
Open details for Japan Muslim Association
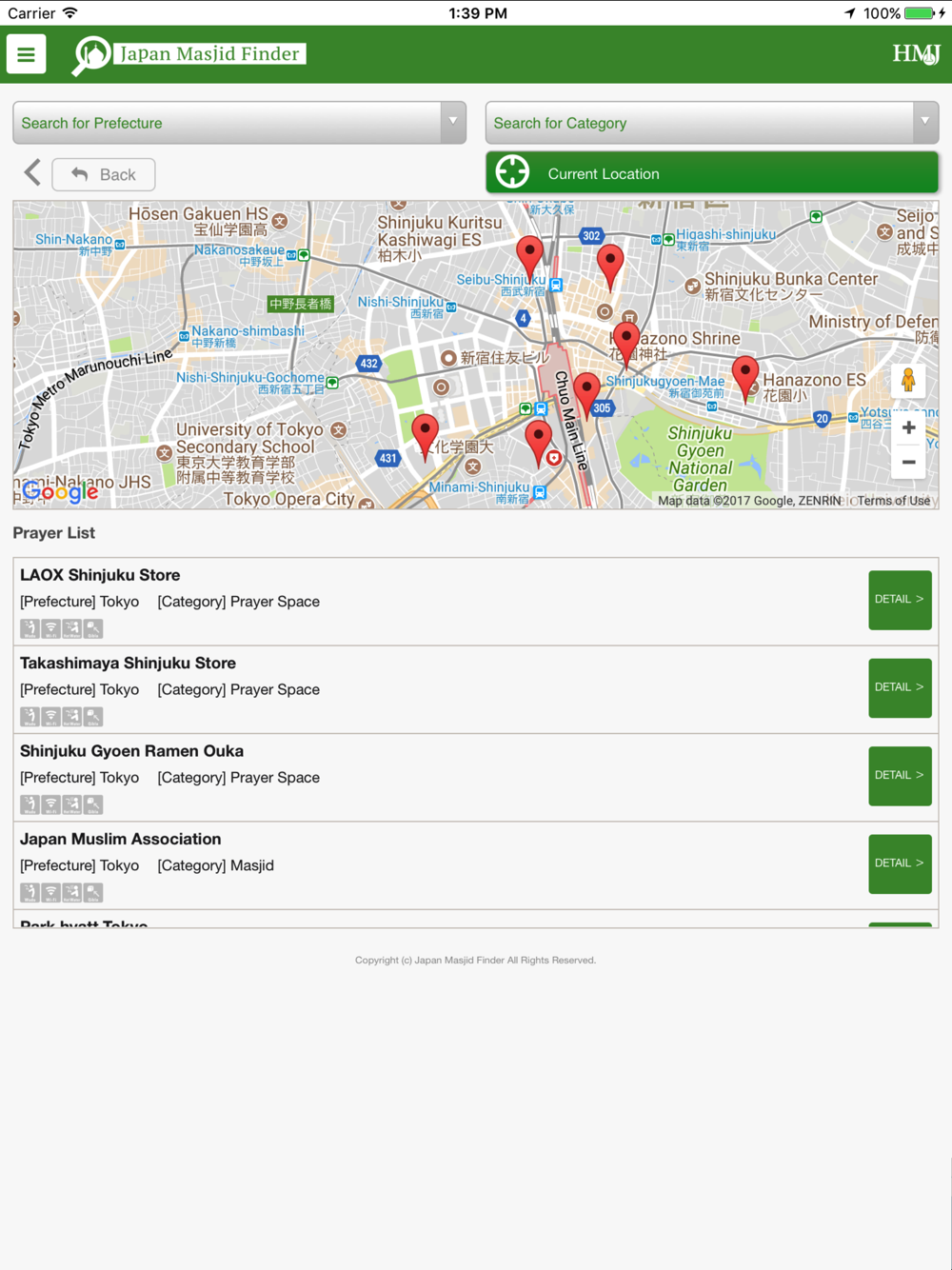[900, 863]
